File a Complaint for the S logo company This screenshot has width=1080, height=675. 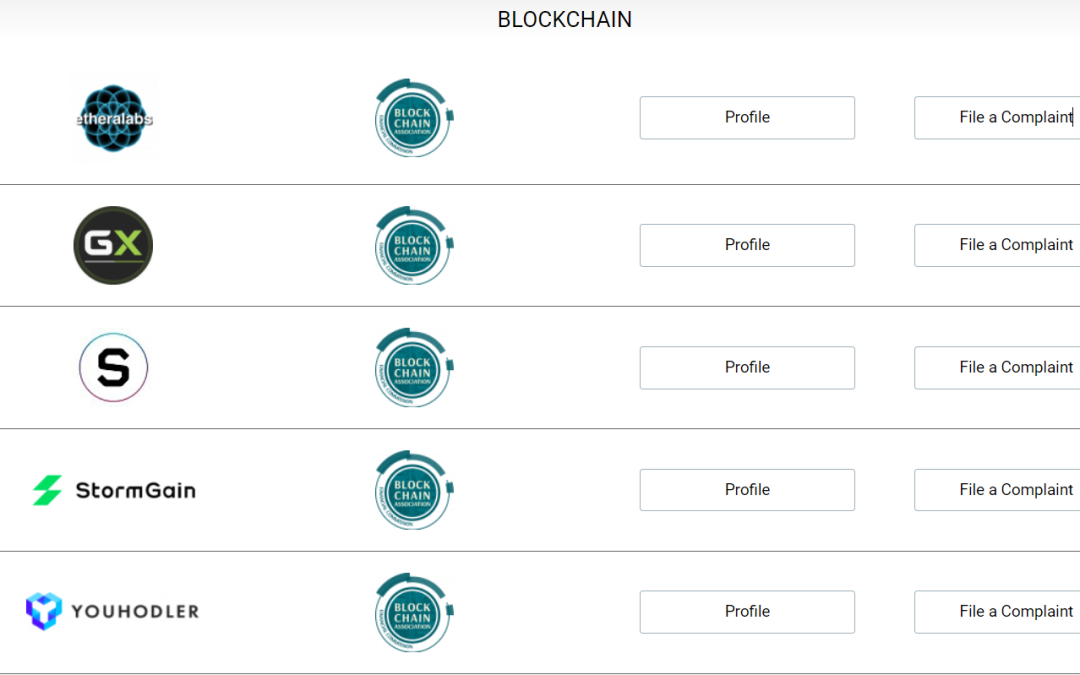(x=997, y=368)
